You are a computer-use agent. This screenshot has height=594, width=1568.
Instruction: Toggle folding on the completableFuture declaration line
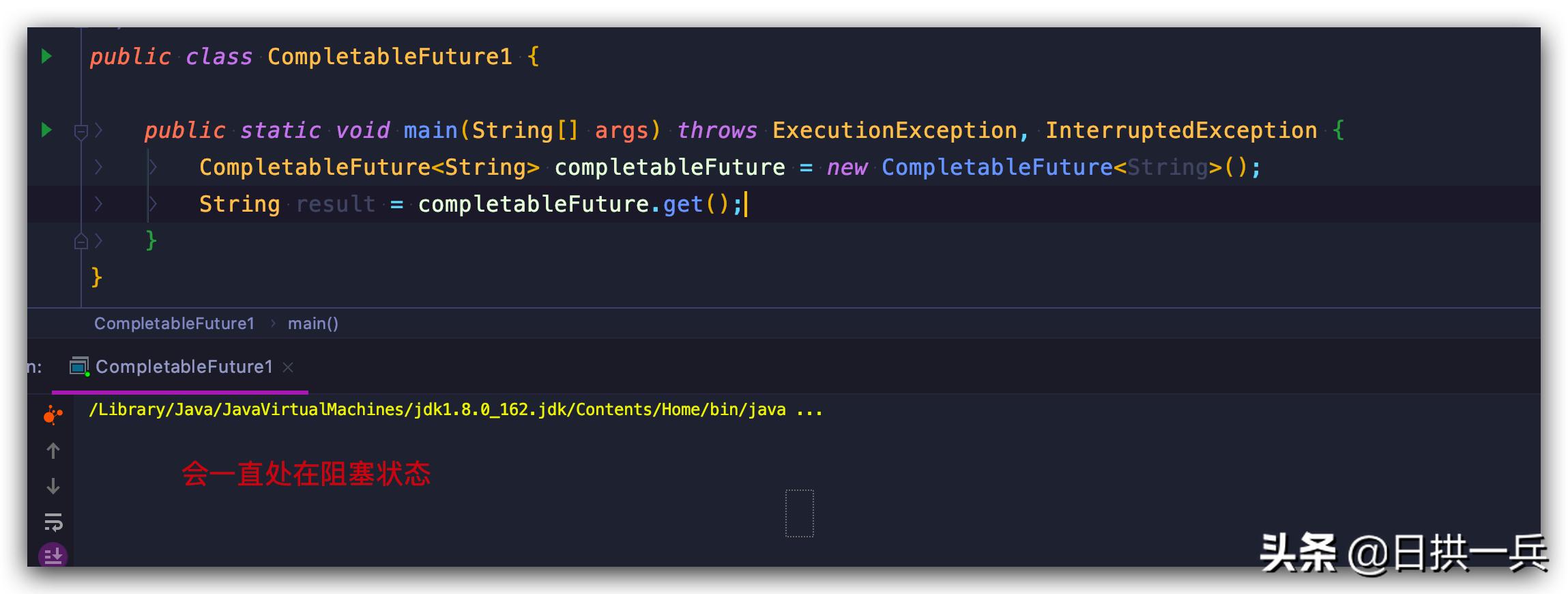tap(99, 167)
